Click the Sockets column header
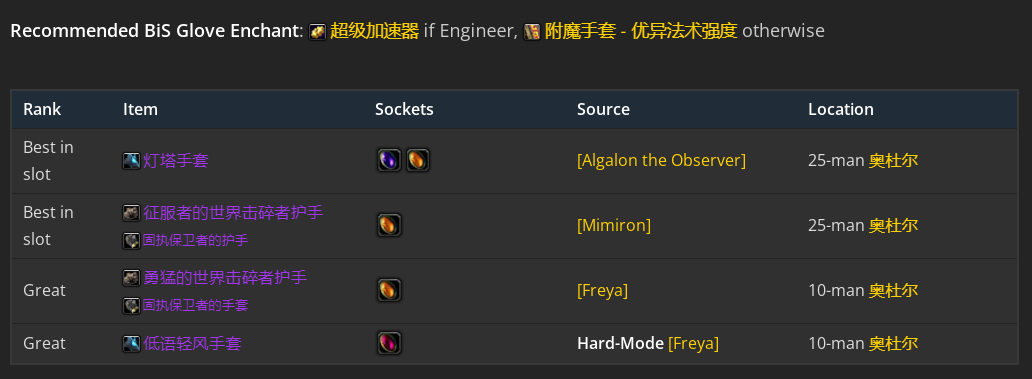 pos(404,109)
